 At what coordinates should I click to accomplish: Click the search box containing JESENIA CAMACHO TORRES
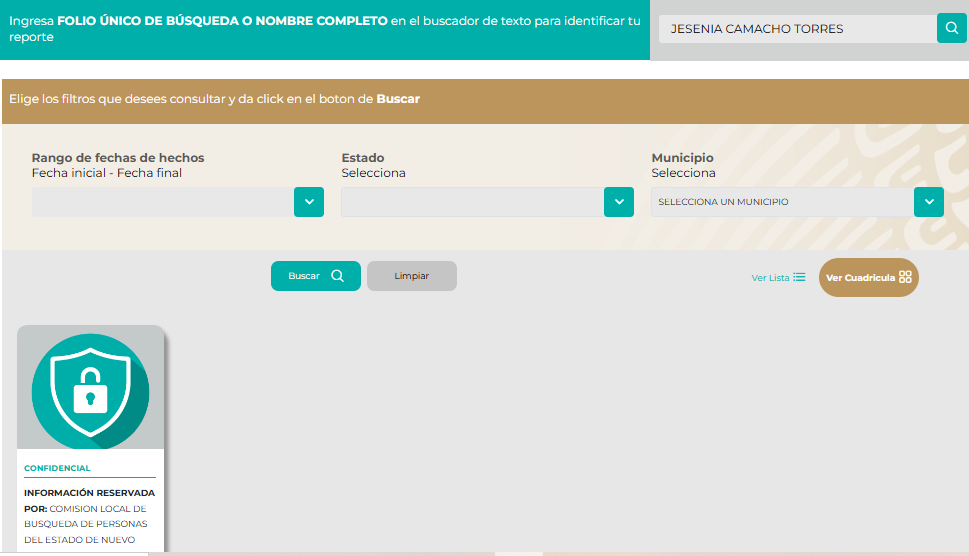(x=797, y=29)
